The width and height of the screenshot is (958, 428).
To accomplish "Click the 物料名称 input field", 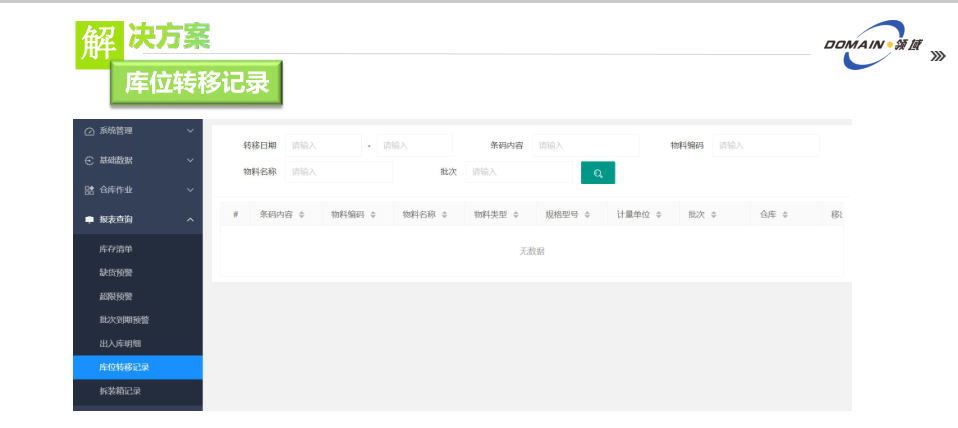I will point(339,172).
